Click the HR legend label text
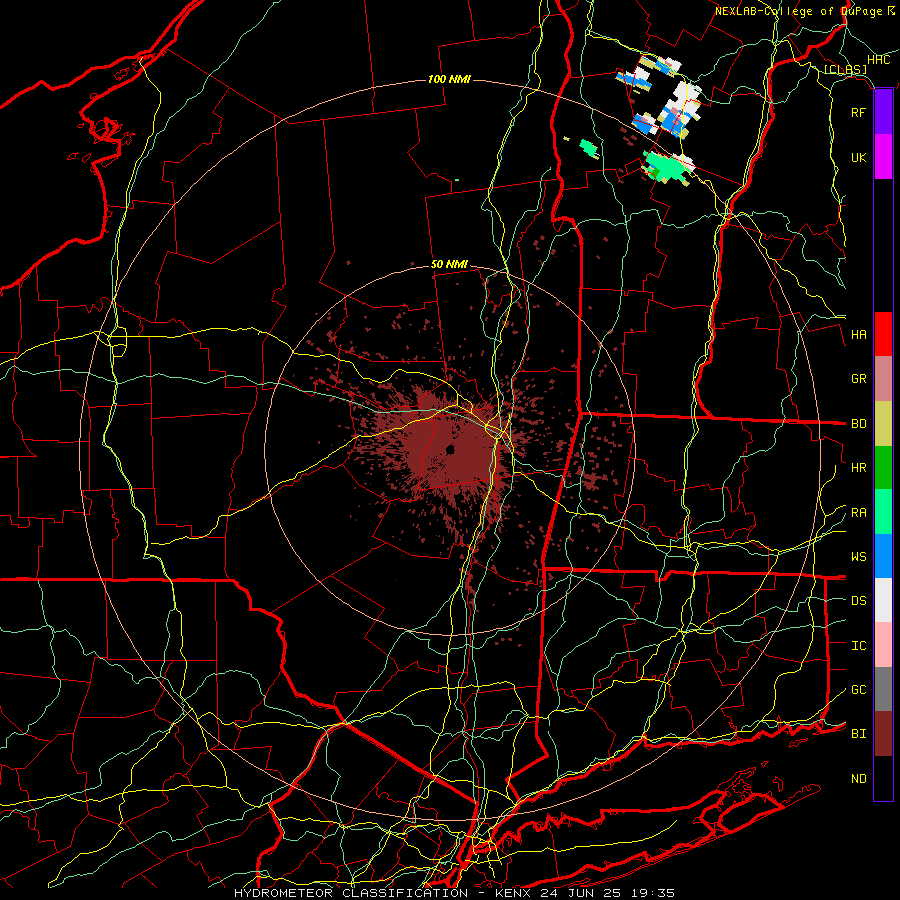 click(858, 468)
